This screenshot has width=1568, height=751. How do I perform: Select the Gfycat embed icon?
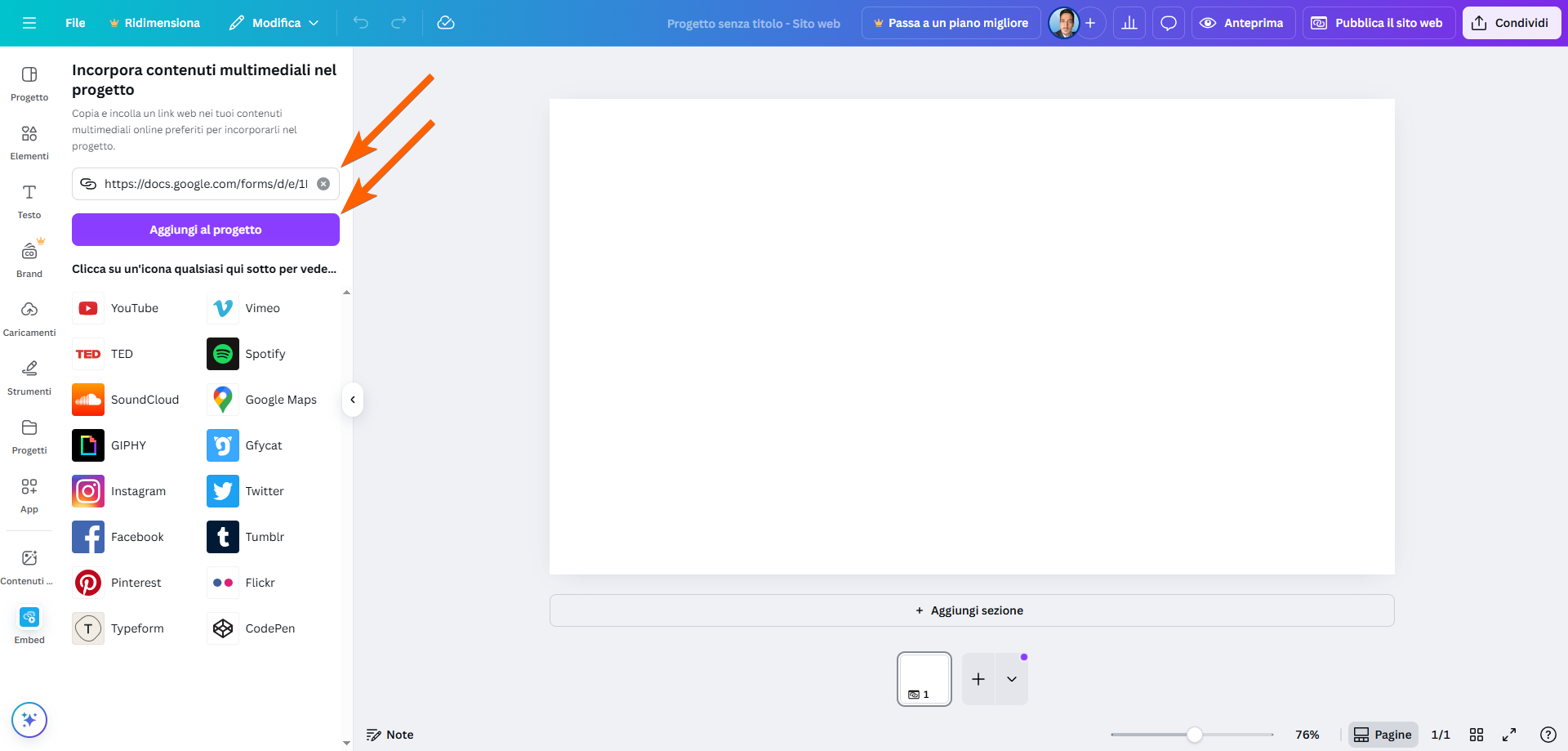[x=223, y=445]
